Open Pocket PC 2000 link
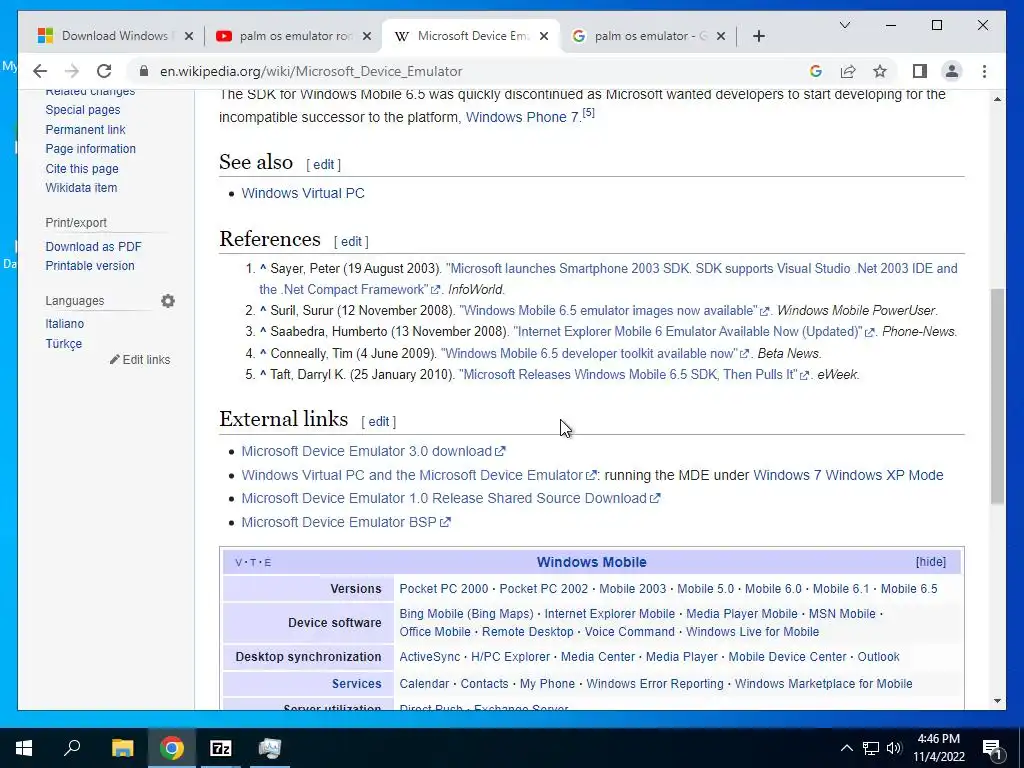Viewport: 1024px width, 768px height. click(443, 588)
